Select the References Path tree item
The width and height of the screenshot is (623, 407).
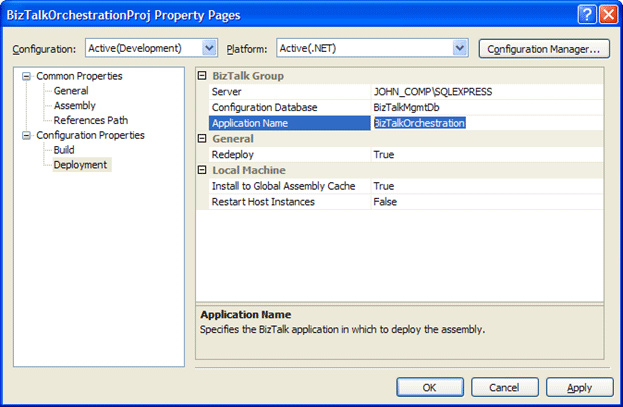pyautogui.click(x=91, y=120)
